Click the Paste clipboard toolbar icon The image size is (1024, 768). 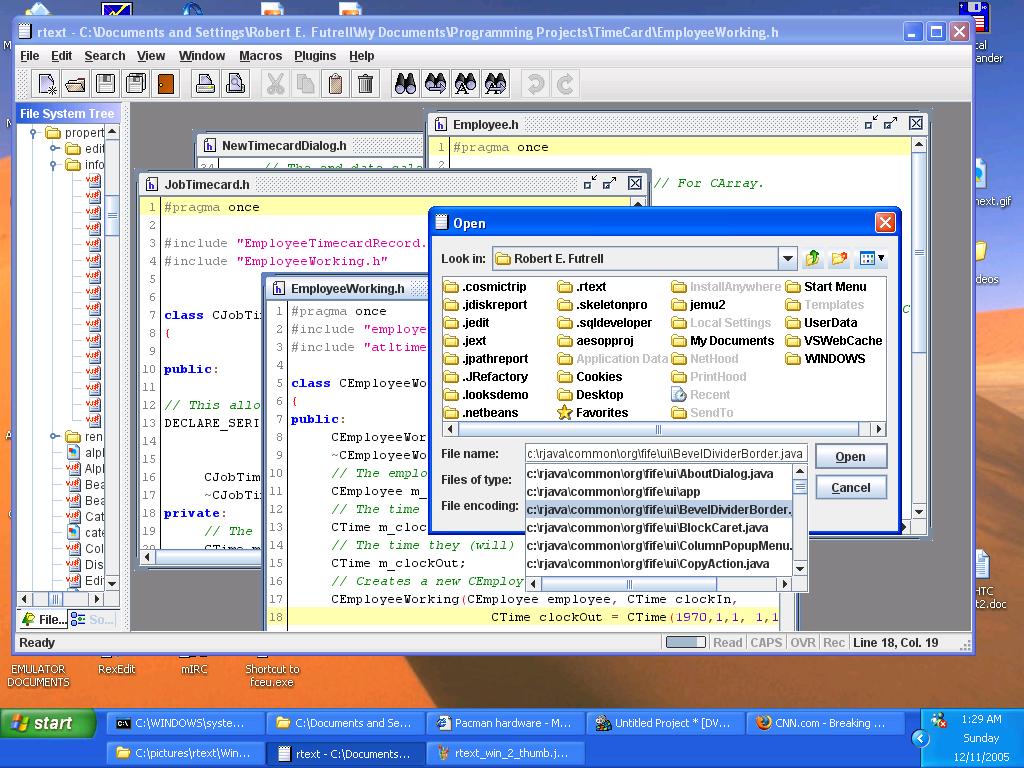pyautogui.click(x=336, y=84)
